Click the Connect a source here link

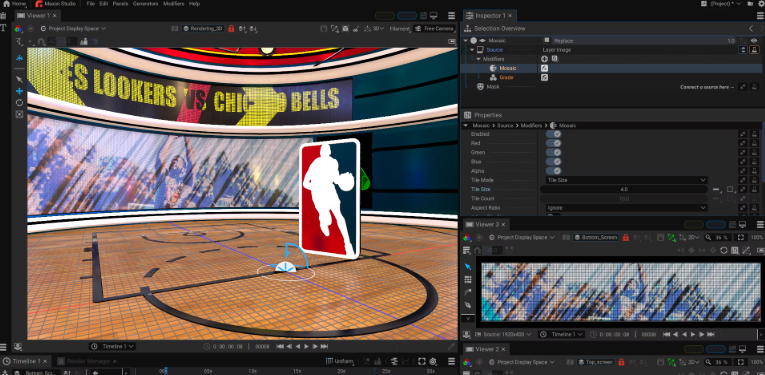[x=707, y=87]
